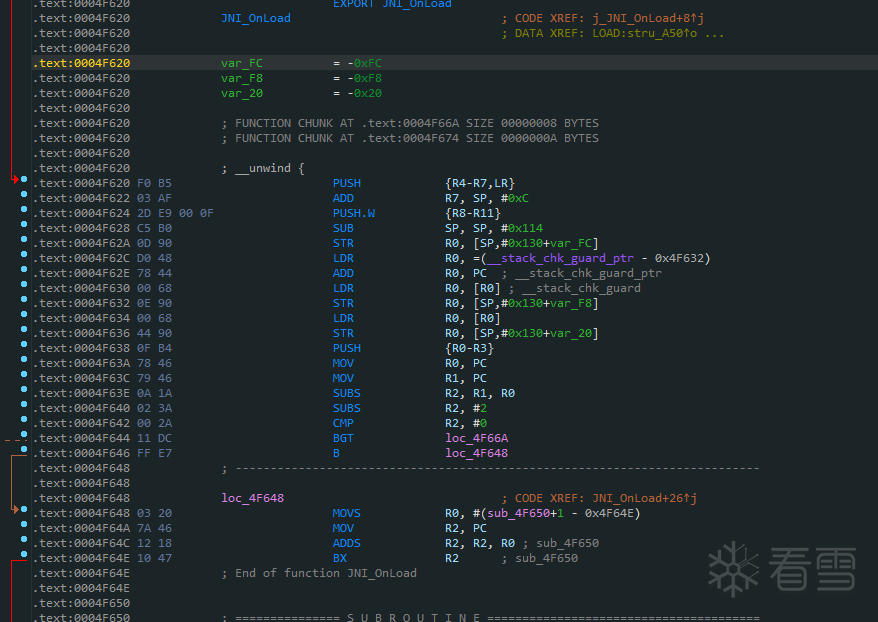Click the ADDS R2, R2, R0 instruction
This screenshot has height=622, width=878.
pyautogui.click(x=424, y=544)
